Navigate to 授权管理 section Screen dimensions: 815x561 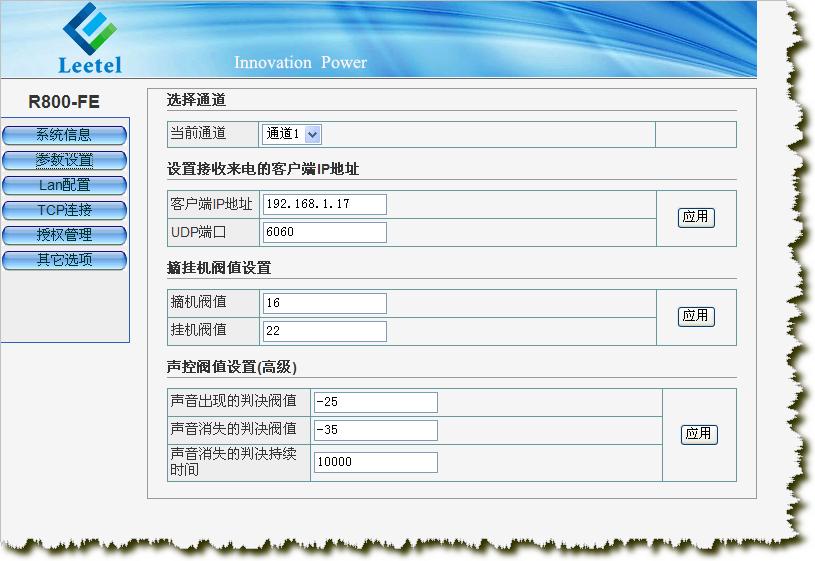pos(64,235)
